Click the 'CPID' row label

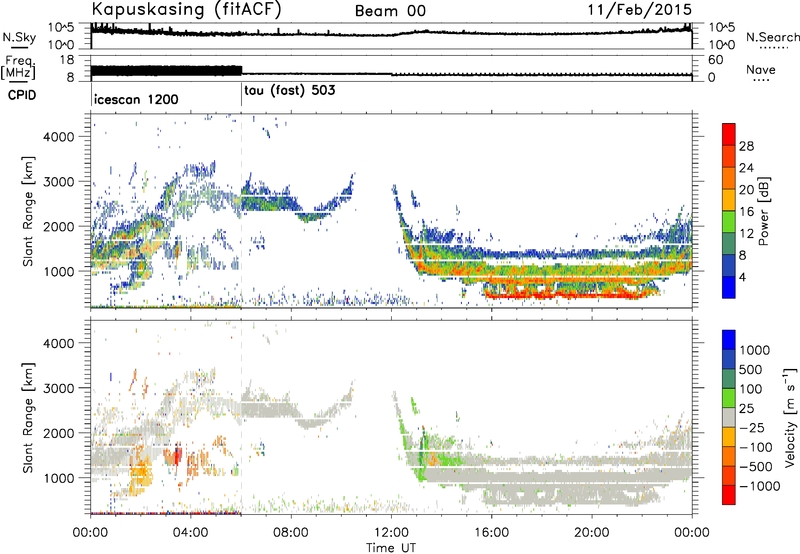(x=22, y=95)
